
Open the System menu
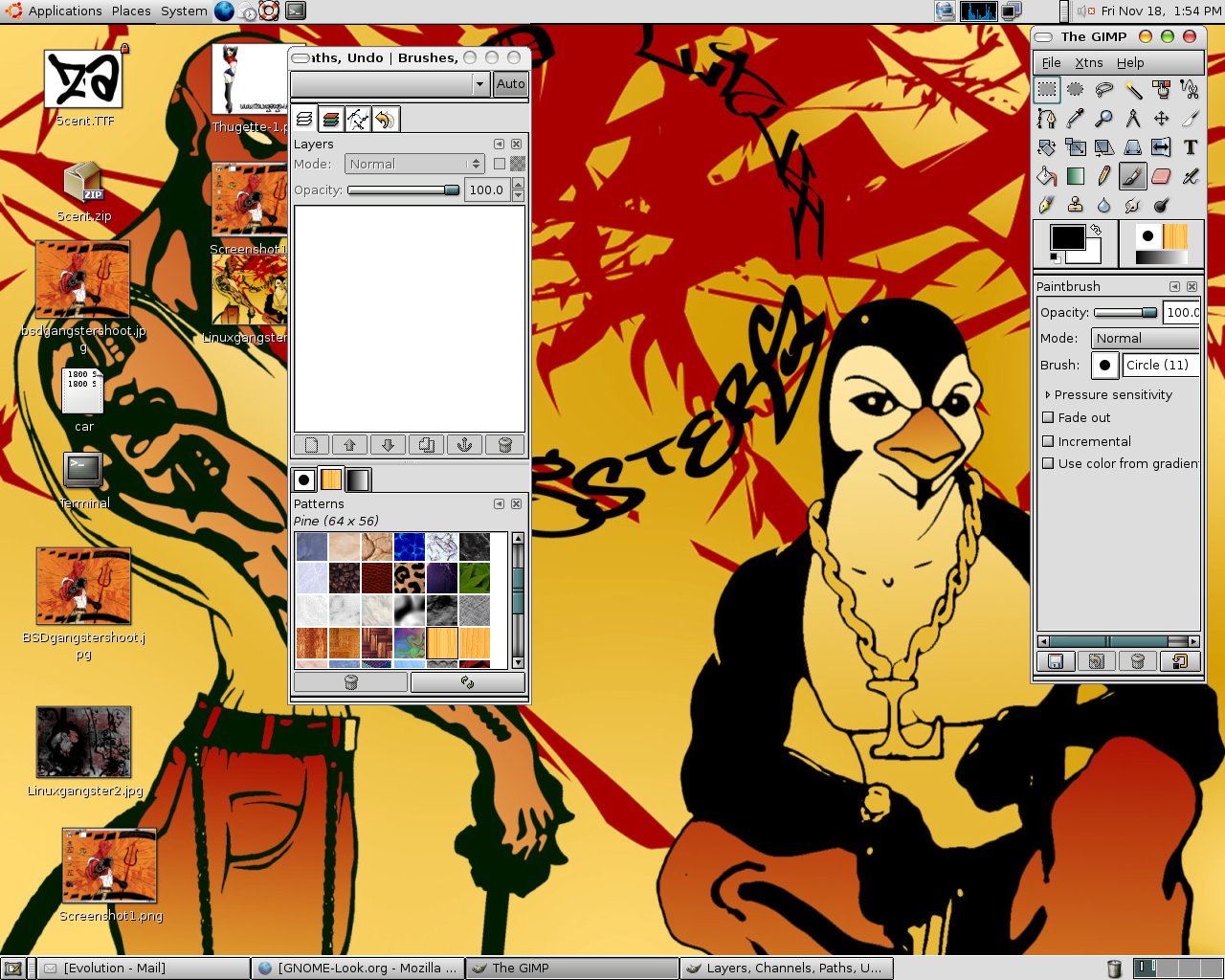coord(184,11)
